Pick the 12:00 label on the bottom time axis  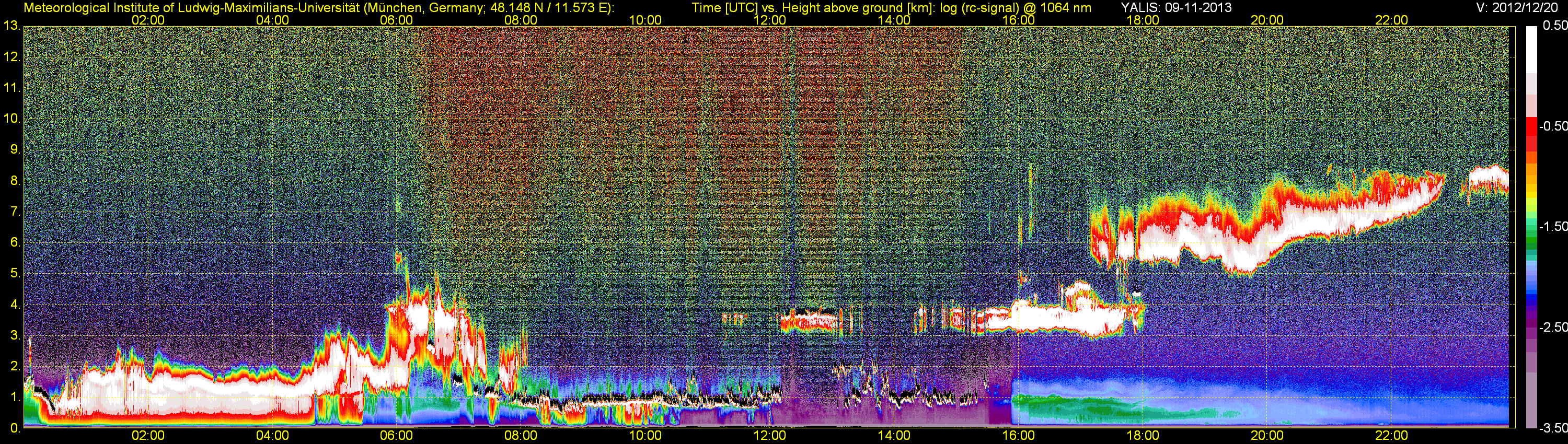click(769, 436)
